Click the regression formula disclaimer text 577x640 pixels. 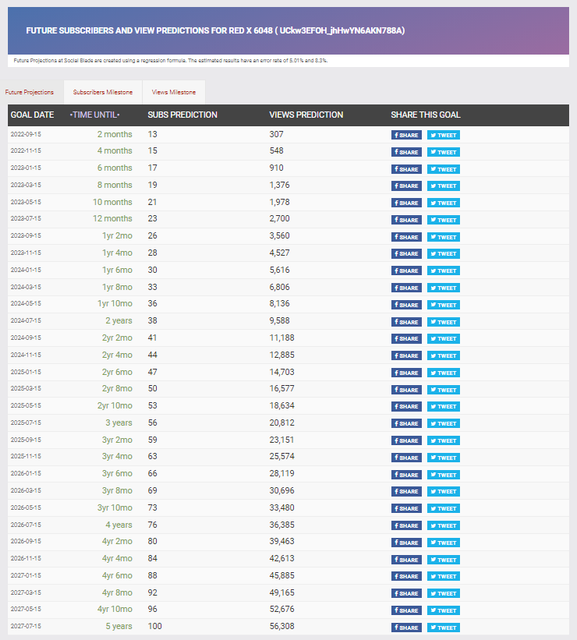[171, 60]
